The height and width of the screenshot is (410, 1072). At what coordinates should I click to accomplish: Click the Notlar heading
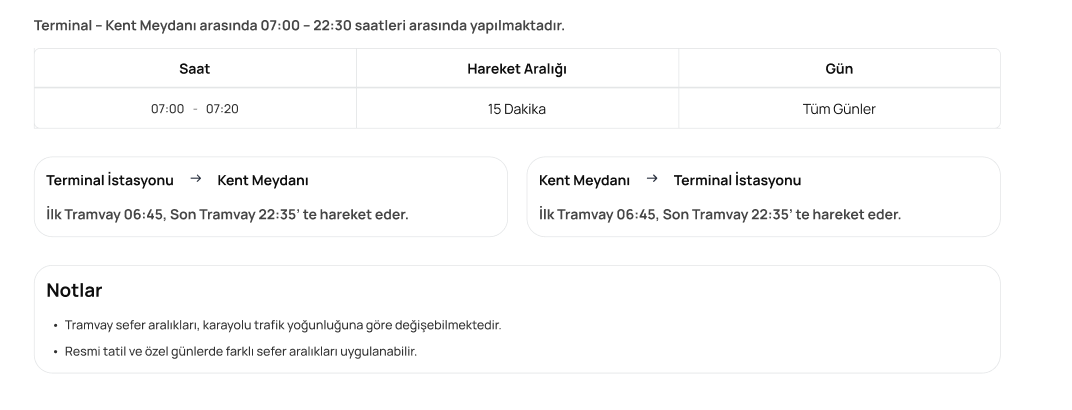(74, 291)
